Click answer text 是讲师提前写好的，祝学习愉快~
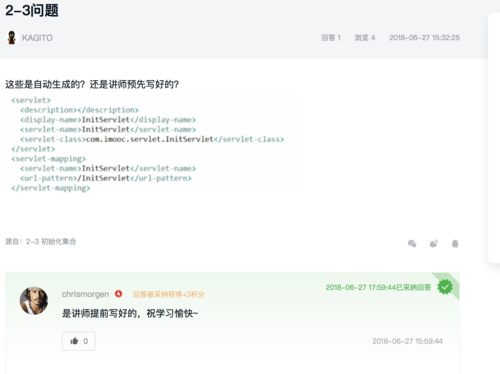Viewport: 500px width, 374px height. 130,313
